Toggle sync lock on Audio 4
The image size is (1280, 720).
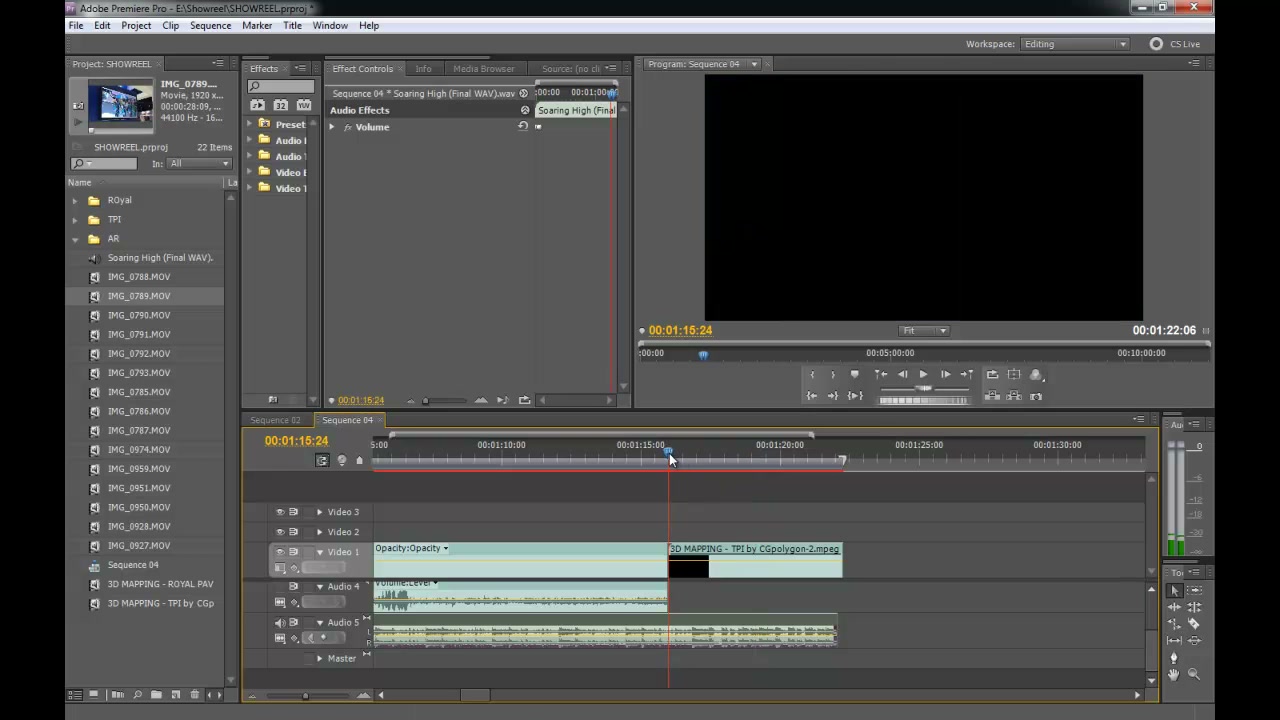293,586
